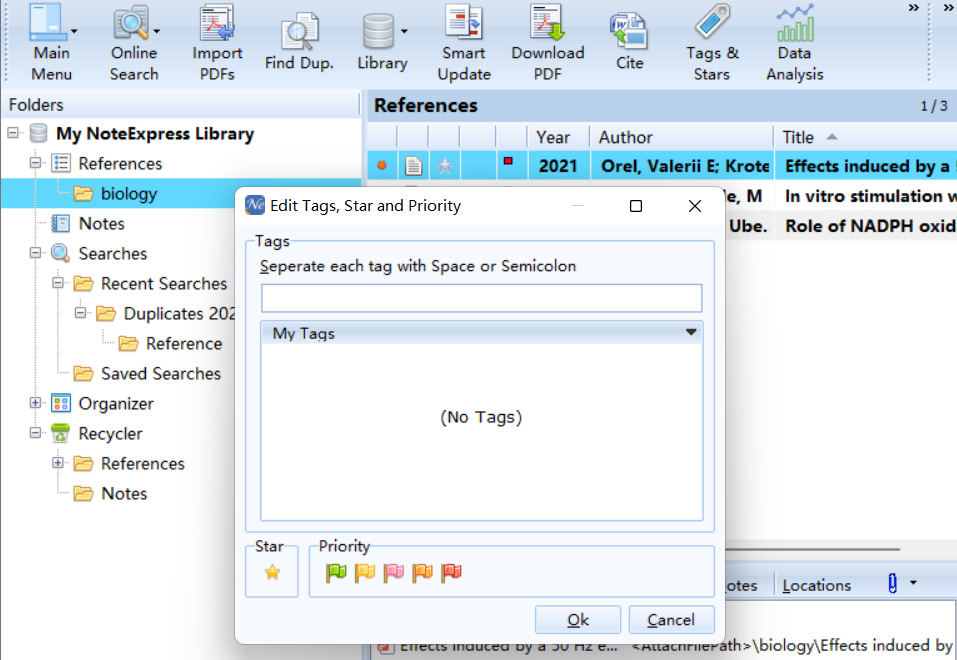Click the attachment path ending "\biology\Effects induced by"
The width and height of the screenshot is (957, 660).
pyautogui.click(x=792, y=646)
